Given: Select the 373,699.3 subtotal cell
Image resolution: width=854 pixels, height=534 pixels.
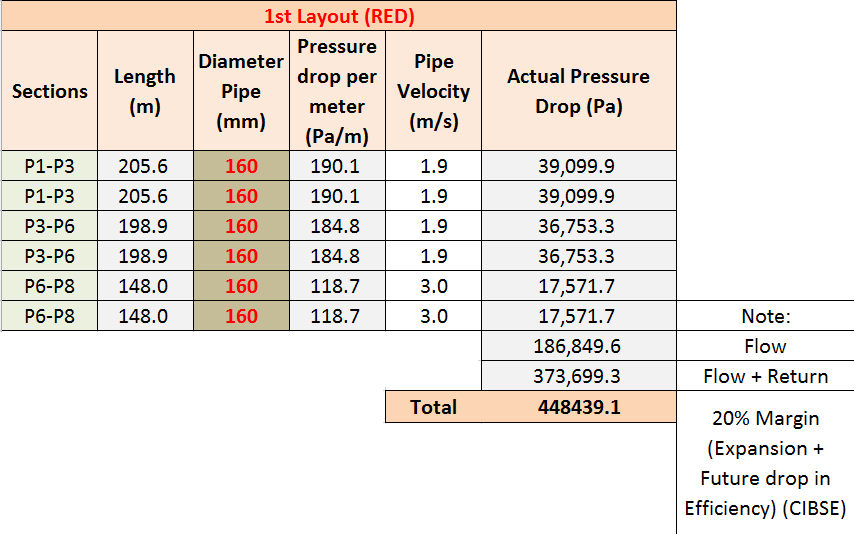Looking at the screenshot, I should 578,376.
